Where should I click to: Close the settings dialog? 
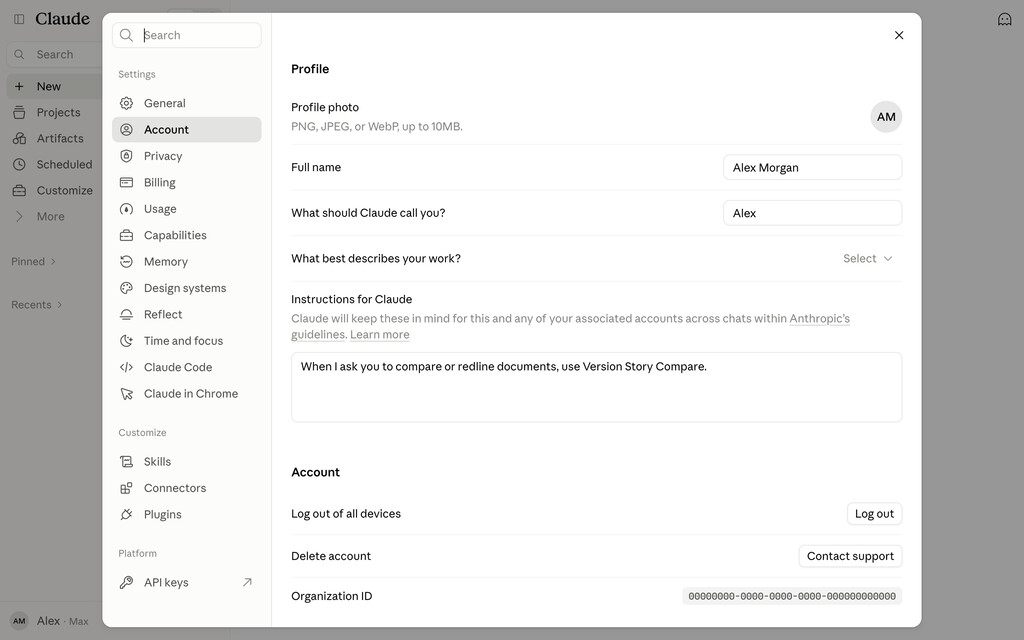(x=899, y=35)
